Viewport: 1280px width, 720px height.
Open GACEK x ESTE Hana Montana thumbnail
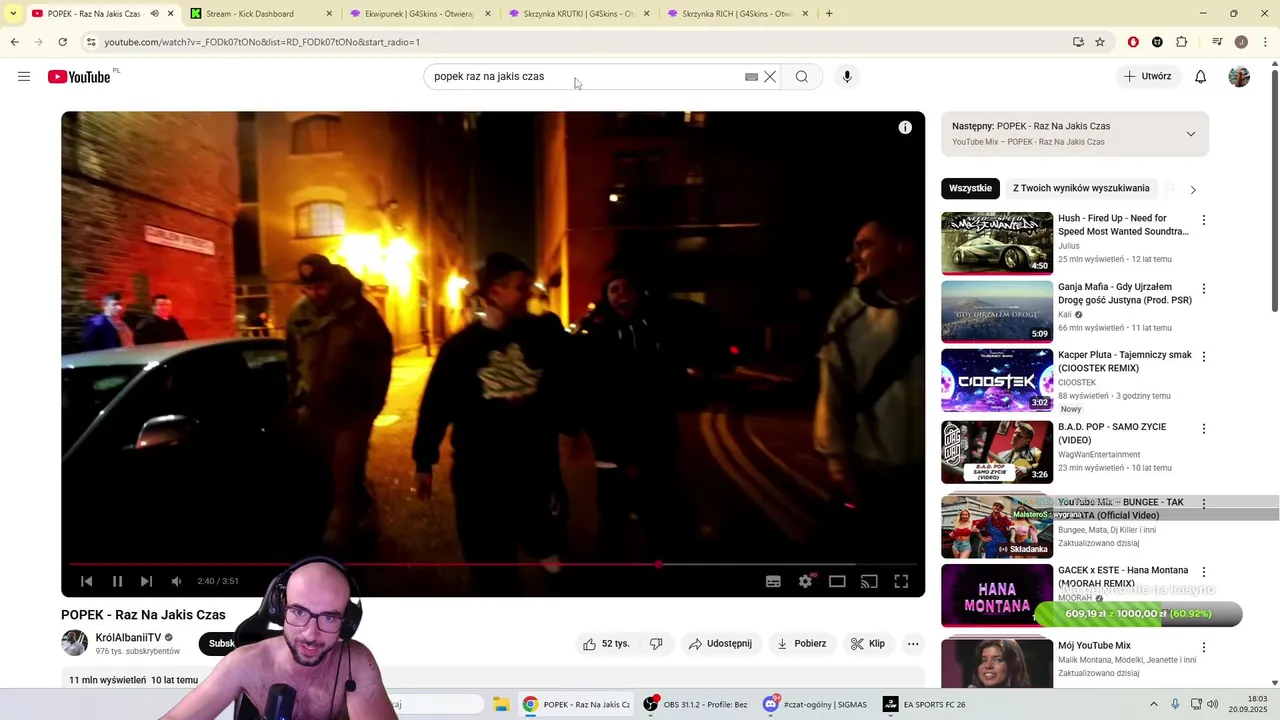[x=997, y=595]
